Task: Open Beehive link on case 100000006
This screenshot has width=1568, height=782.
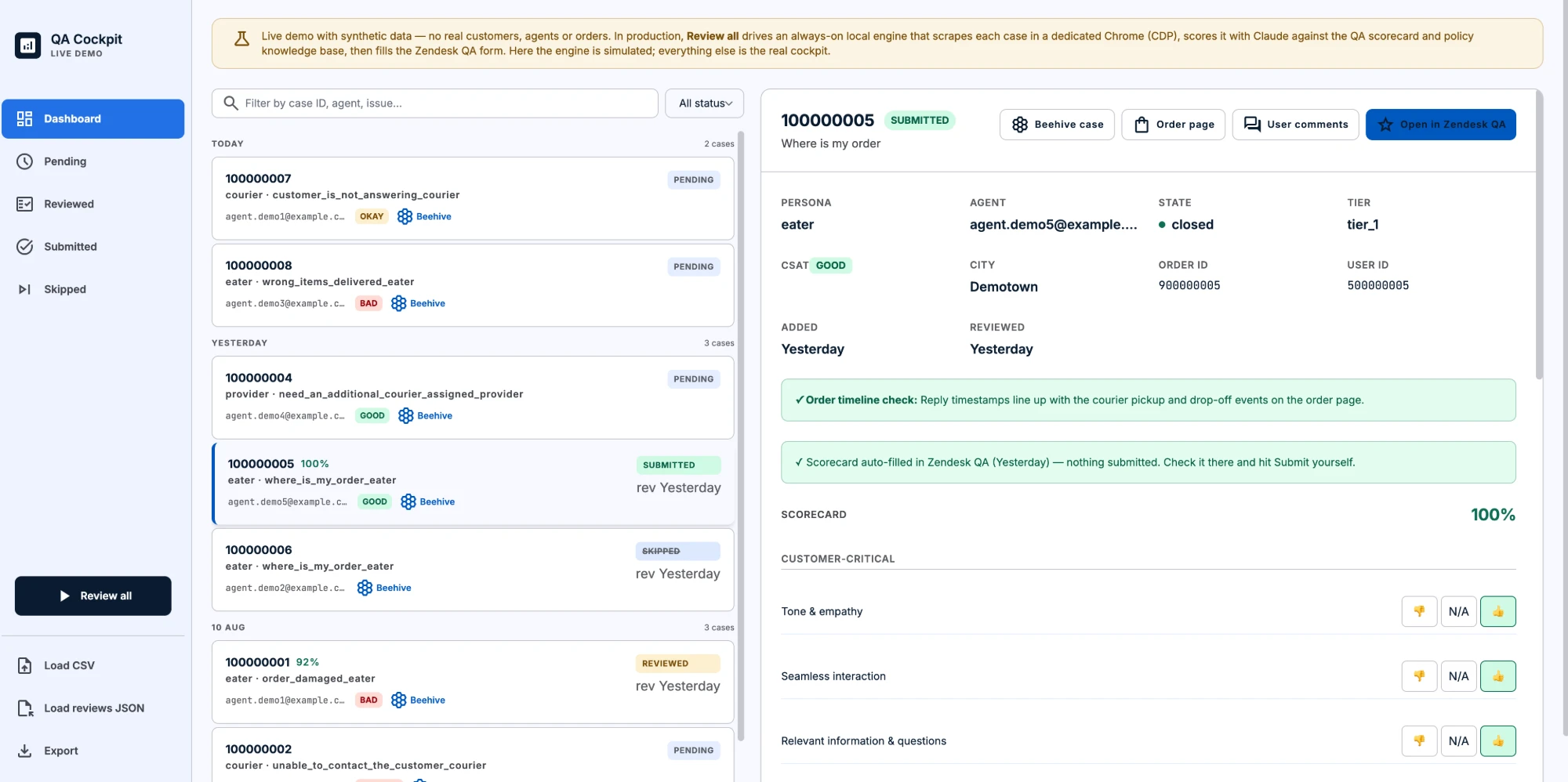Action: tap(384, 588)
